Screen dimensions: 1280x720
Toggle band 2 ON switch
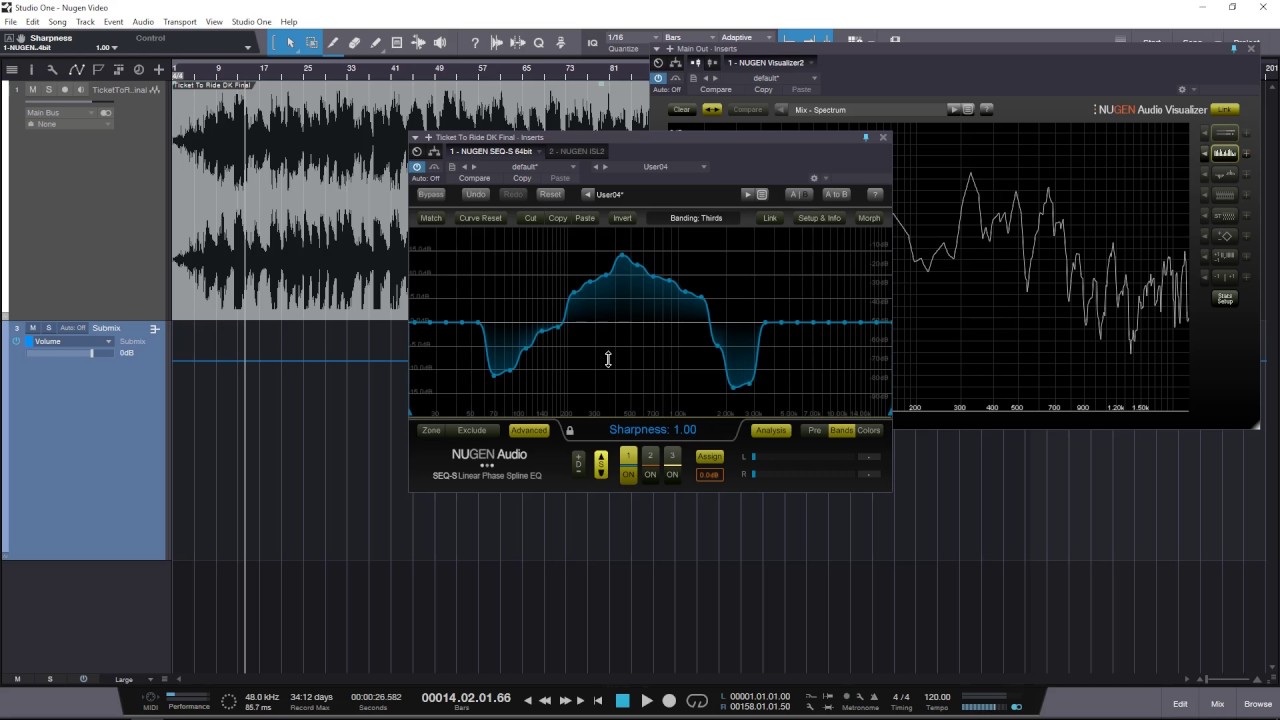click(x=650, y=475)
